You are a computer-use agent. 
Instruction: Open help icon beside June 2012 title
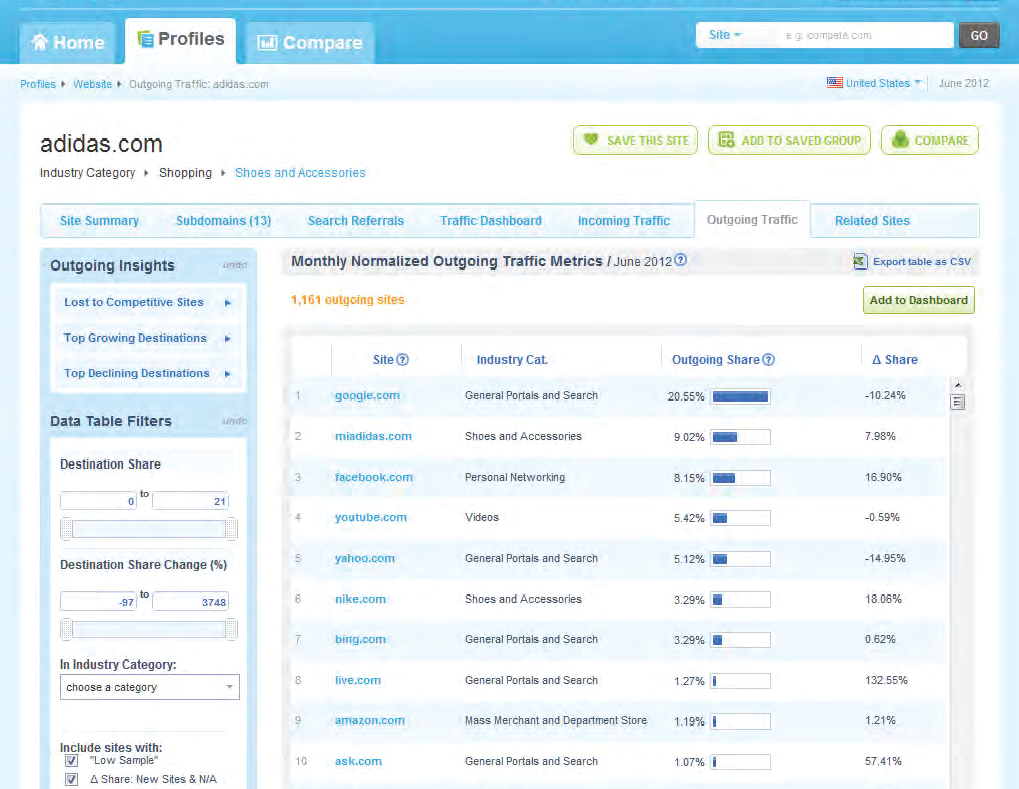[x=680, y=260]
